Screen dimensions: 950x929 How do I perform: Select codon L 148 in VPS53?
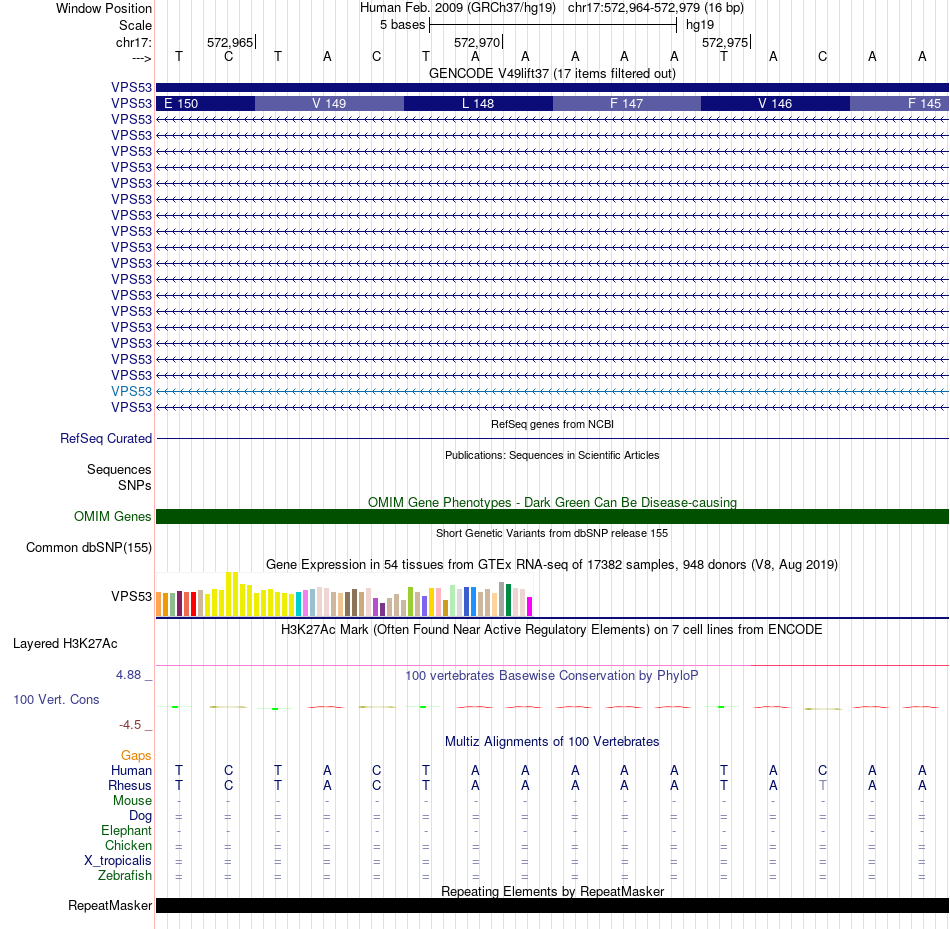coord(478,104)
